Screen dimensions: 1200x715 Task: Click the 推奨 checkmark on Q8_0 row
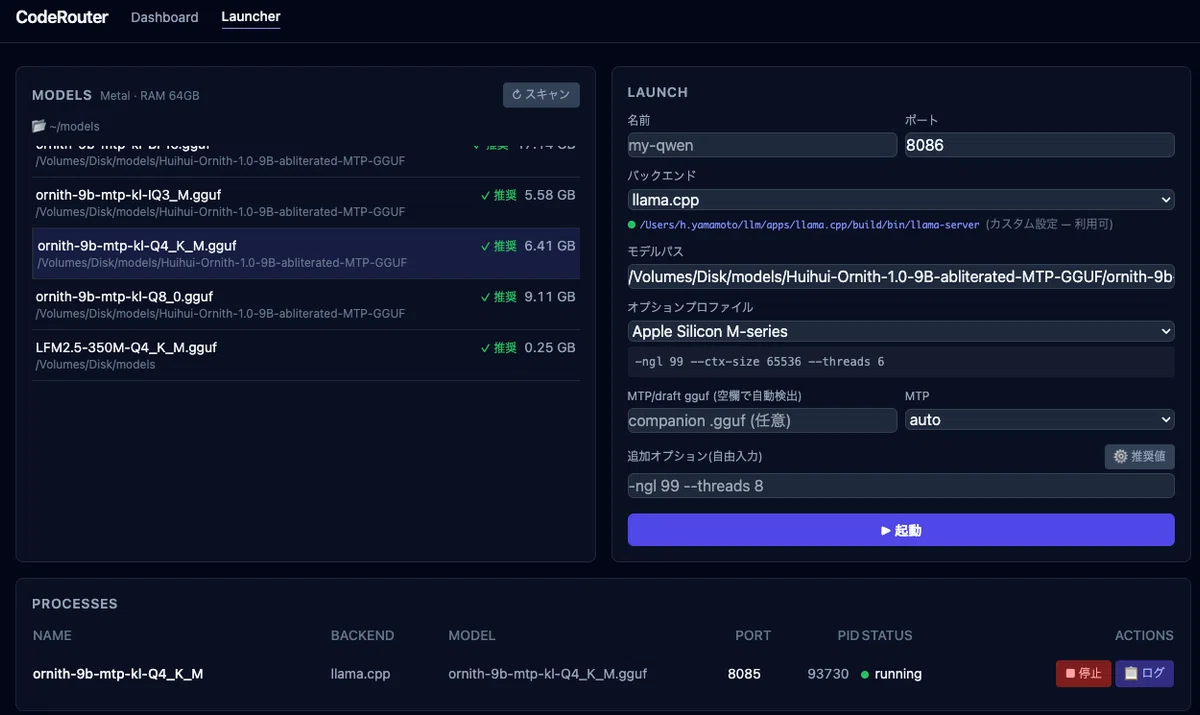(498, 297)
